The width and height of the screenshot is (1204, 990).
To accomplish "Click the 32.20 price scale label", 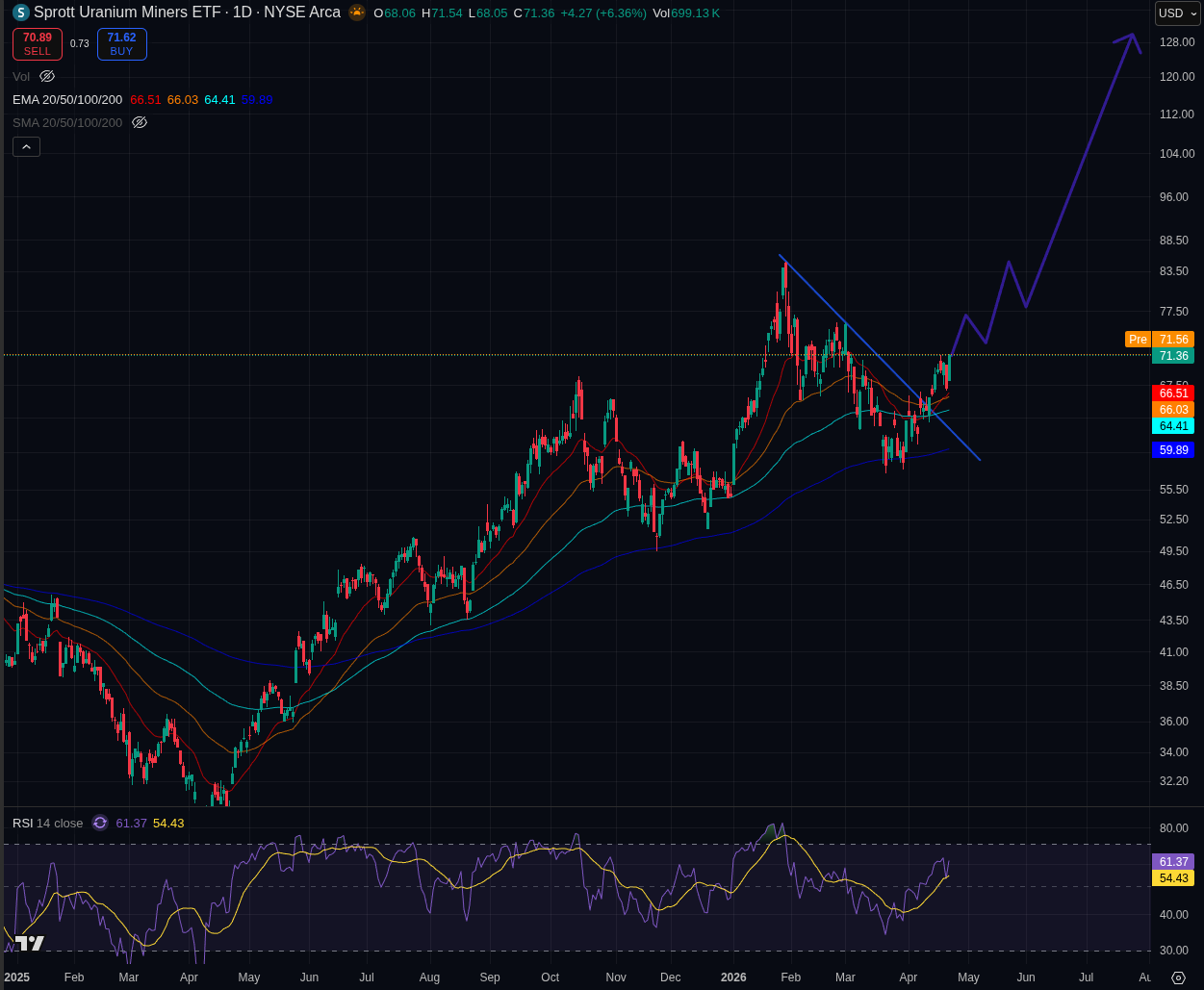I will [1174, 781].
